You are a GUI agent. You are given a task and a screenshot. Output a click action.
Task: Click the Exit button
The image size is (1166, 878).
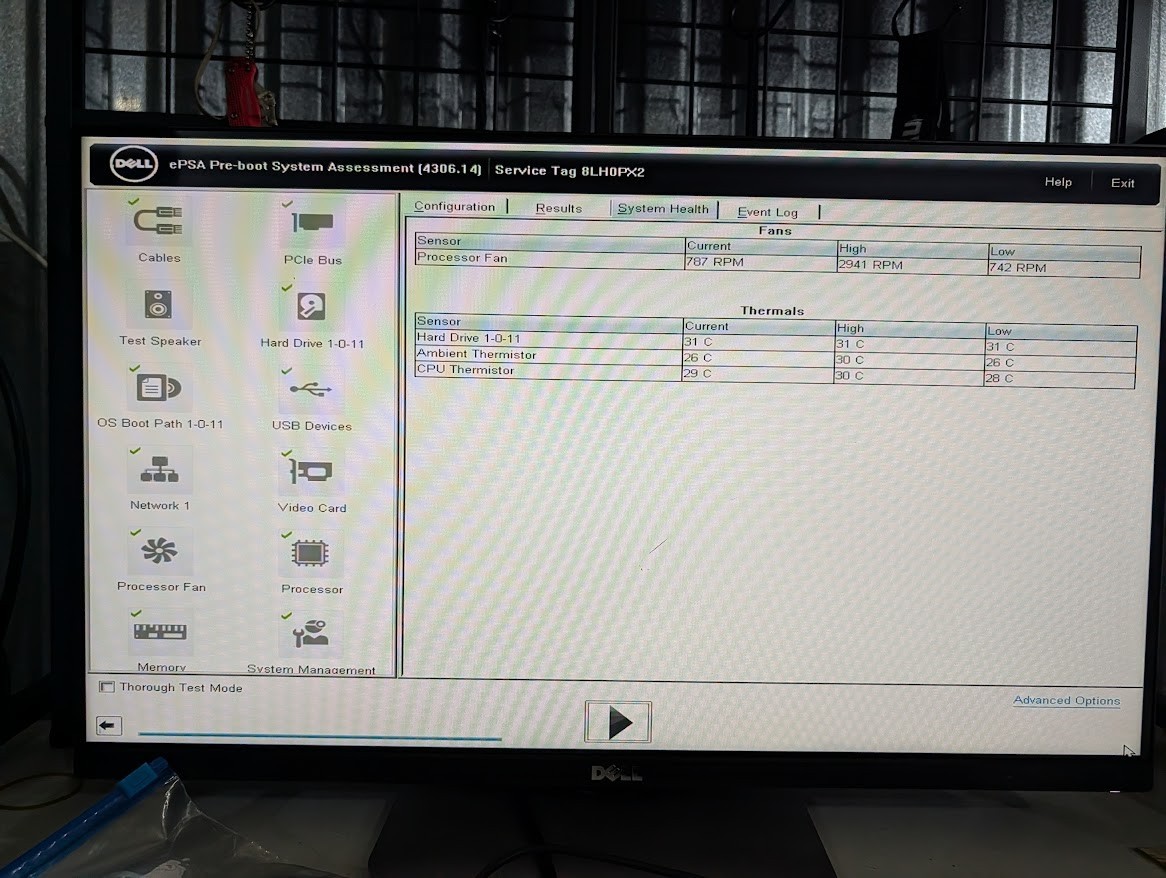[x=1122, y=183]
